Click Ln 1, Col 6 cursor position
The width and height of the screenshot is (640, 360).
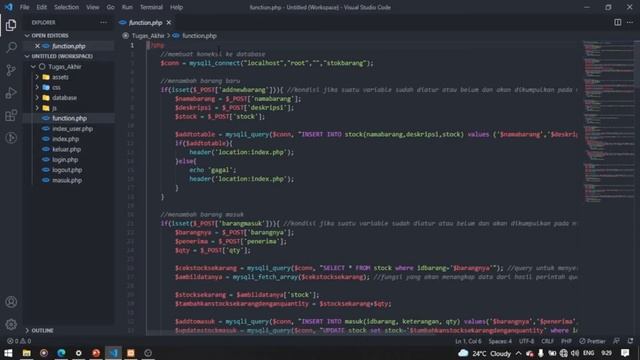468,341
